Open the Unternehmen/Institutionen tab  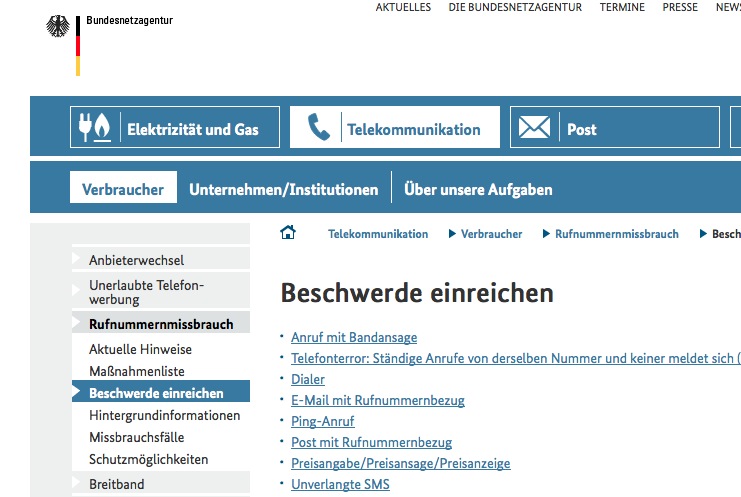point(284,189)
